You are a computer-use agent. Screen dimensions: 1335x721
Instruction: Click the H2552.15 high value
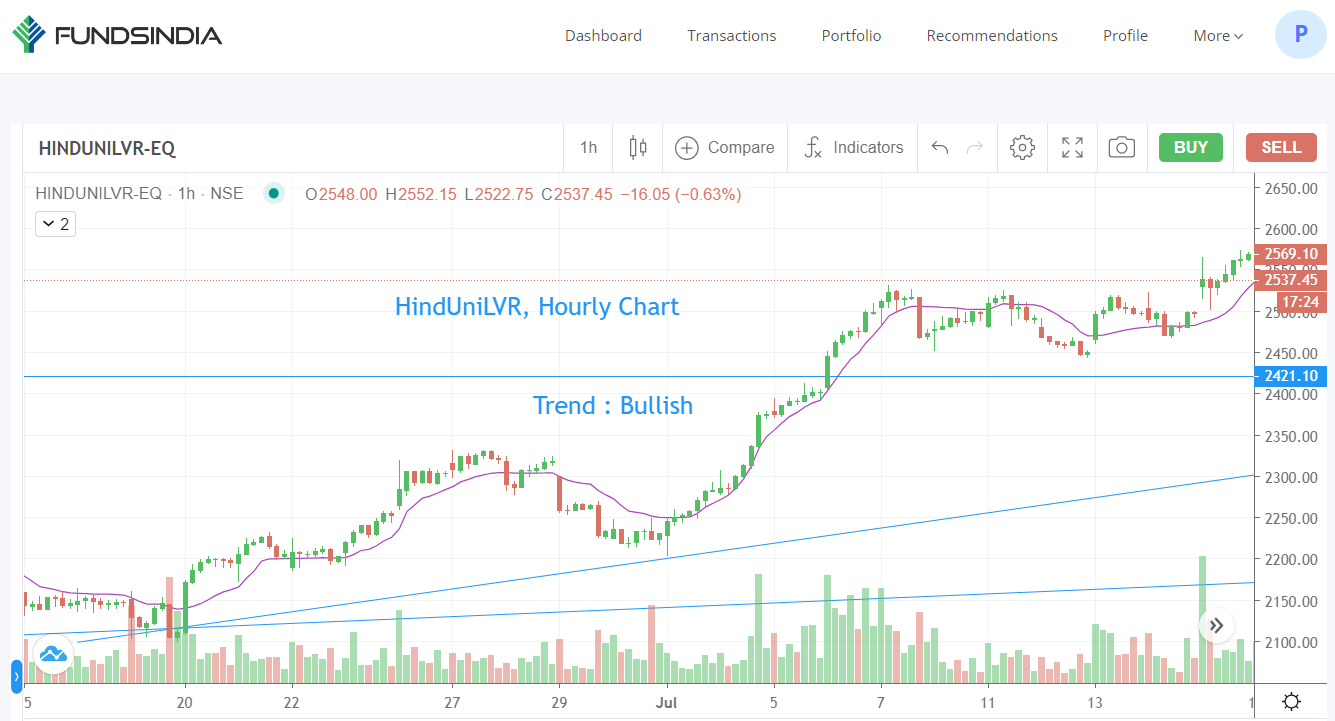(421, 194)
